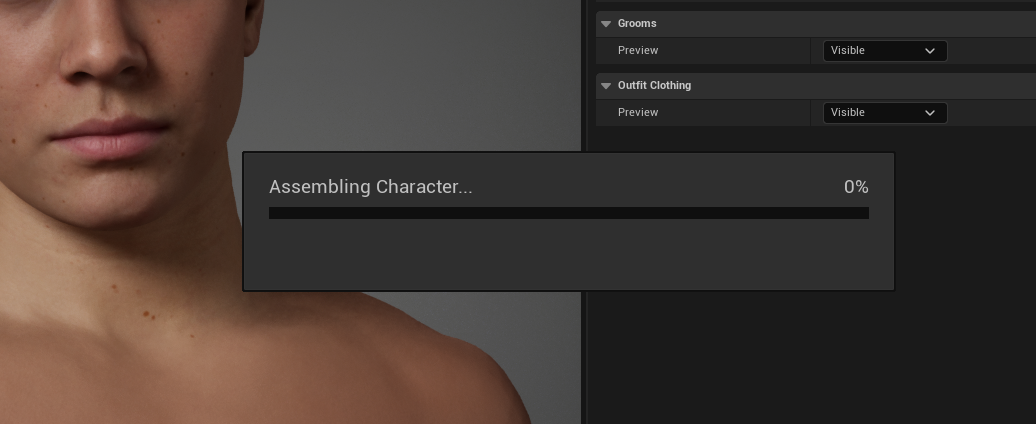Viewport: 1036px width, 424px height.
Task: Collapse the Outfit Clothing section
Action: pos(606,86)
